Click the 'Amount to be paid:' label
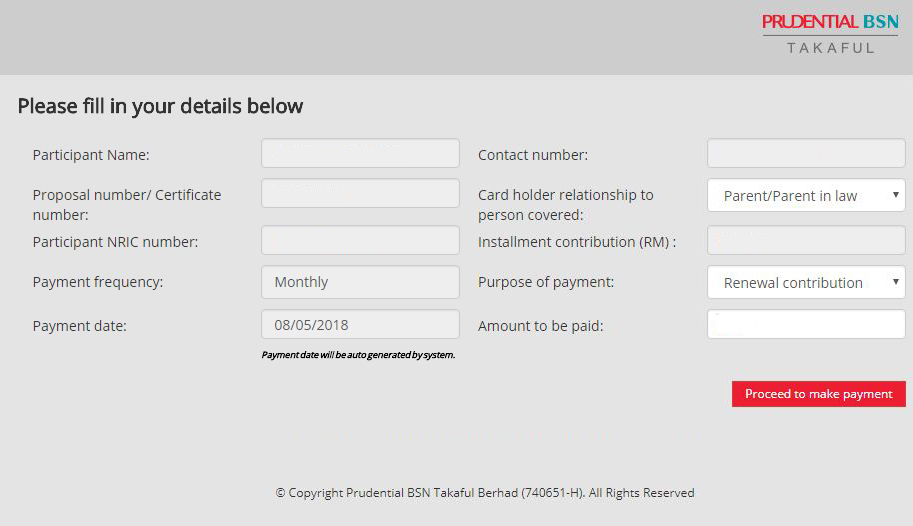The image size is (913, 526). point(541,326)
